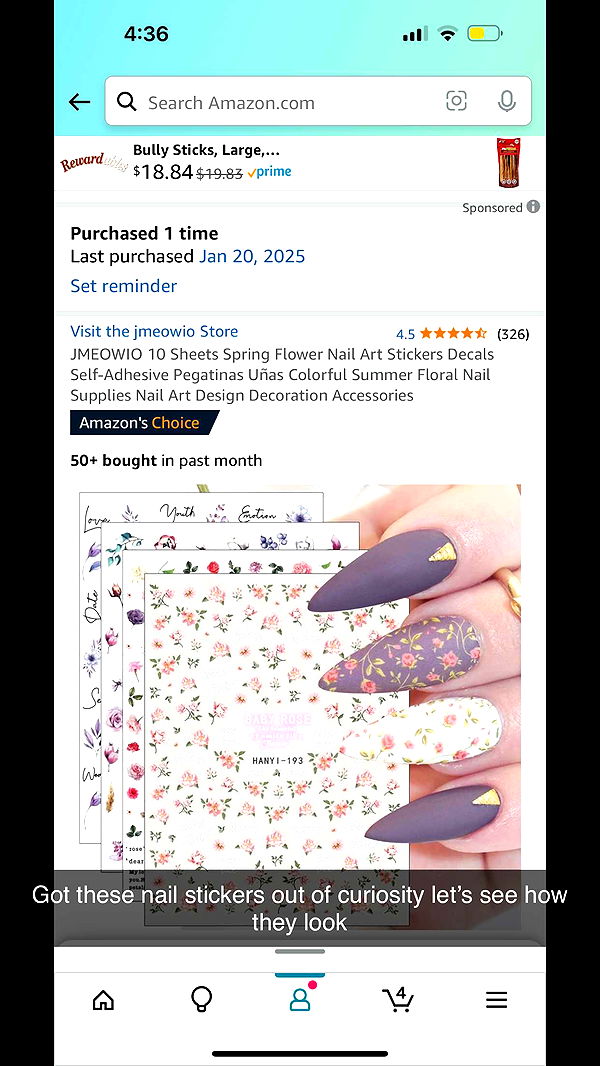View the 326 customer reviews
Image resolution: width=600 pixels, height=1066 pixels.
(513, 334)
